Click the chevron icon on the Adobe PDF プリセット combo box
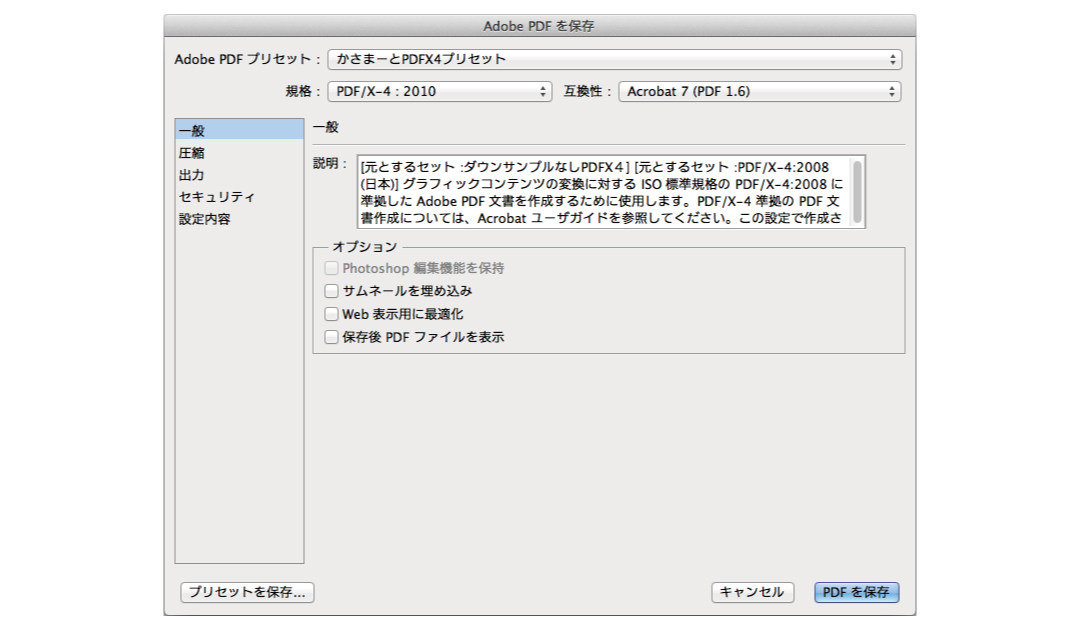1080x630 pixels. click(x=893, y=59)
